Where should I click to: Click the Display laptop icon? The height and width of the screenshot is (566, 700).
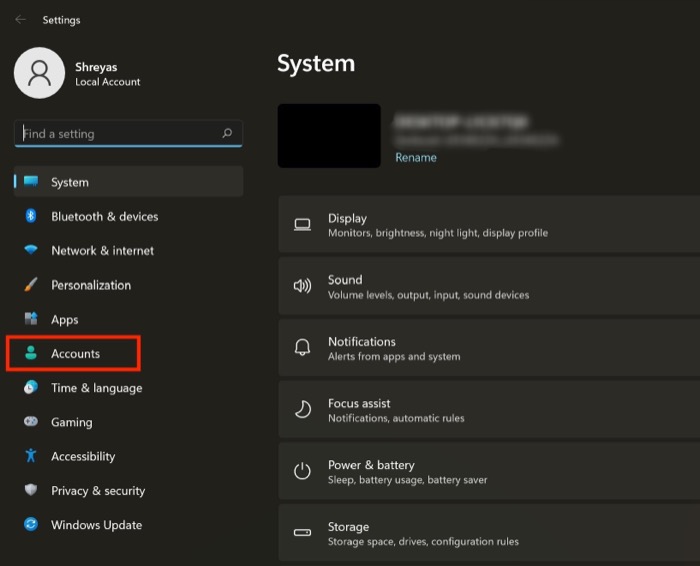302,225
